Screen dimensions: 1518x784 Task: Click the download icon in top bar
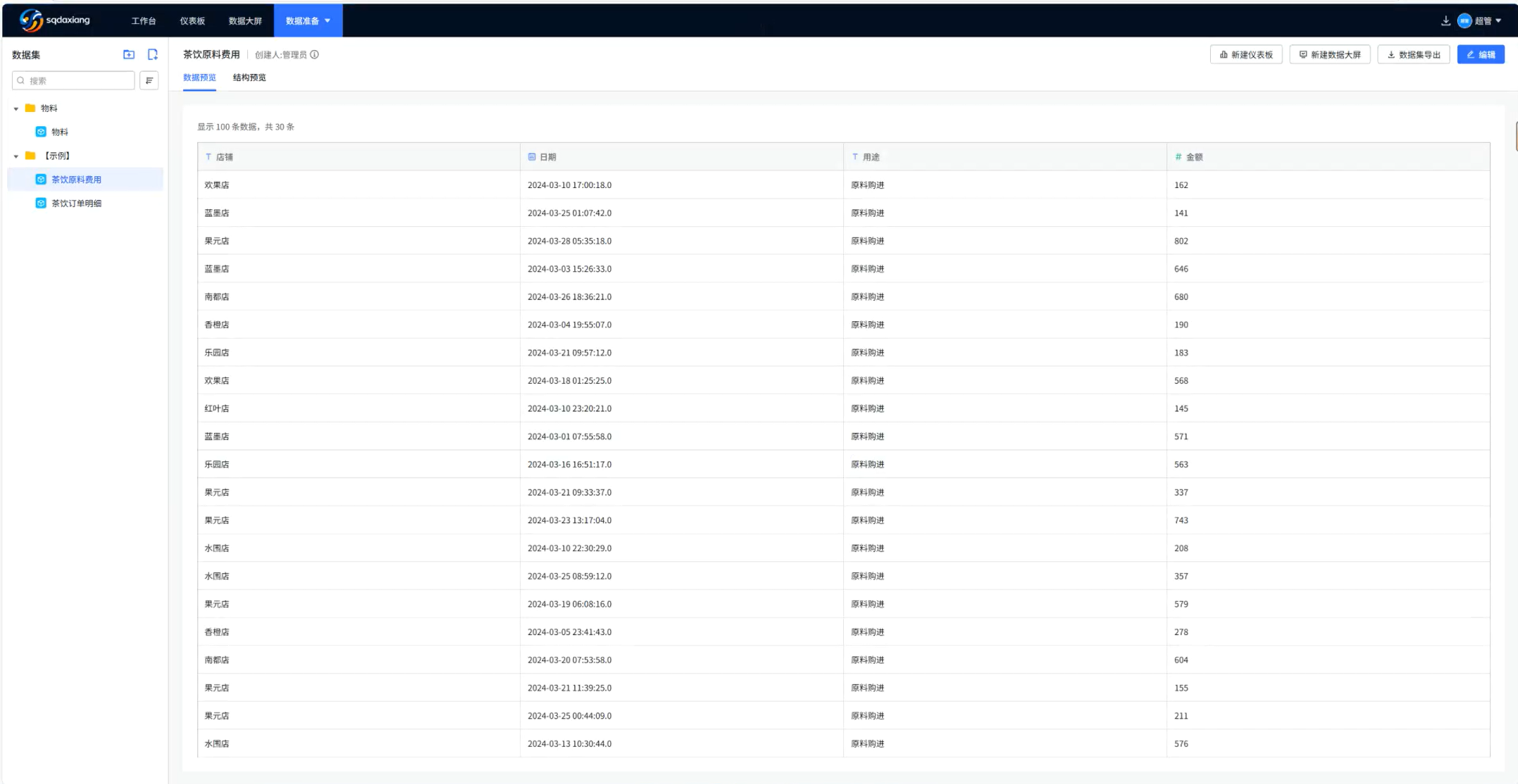[1445, 20]
